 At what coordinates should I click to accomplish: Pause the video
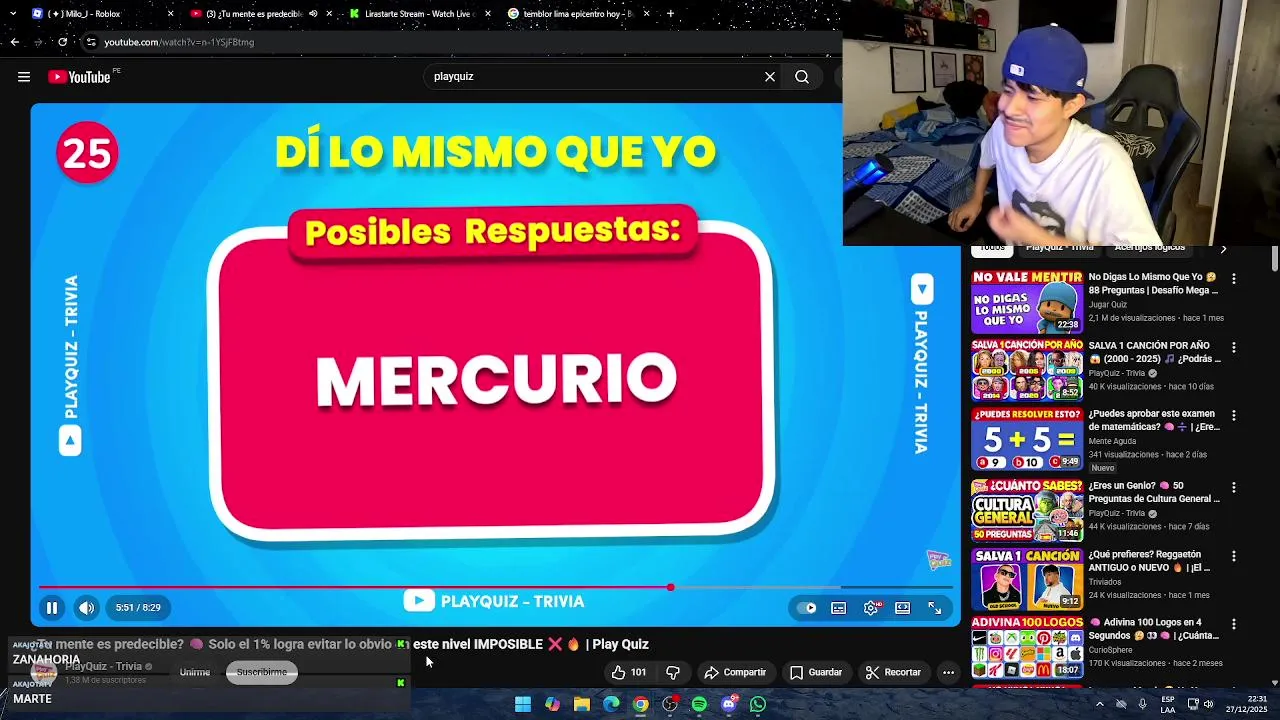coord(52,607)
